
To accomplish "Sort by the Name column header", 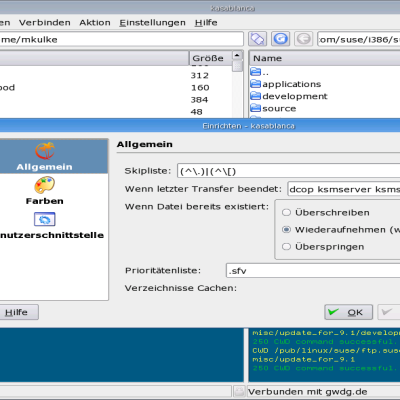I will point(325,58).
